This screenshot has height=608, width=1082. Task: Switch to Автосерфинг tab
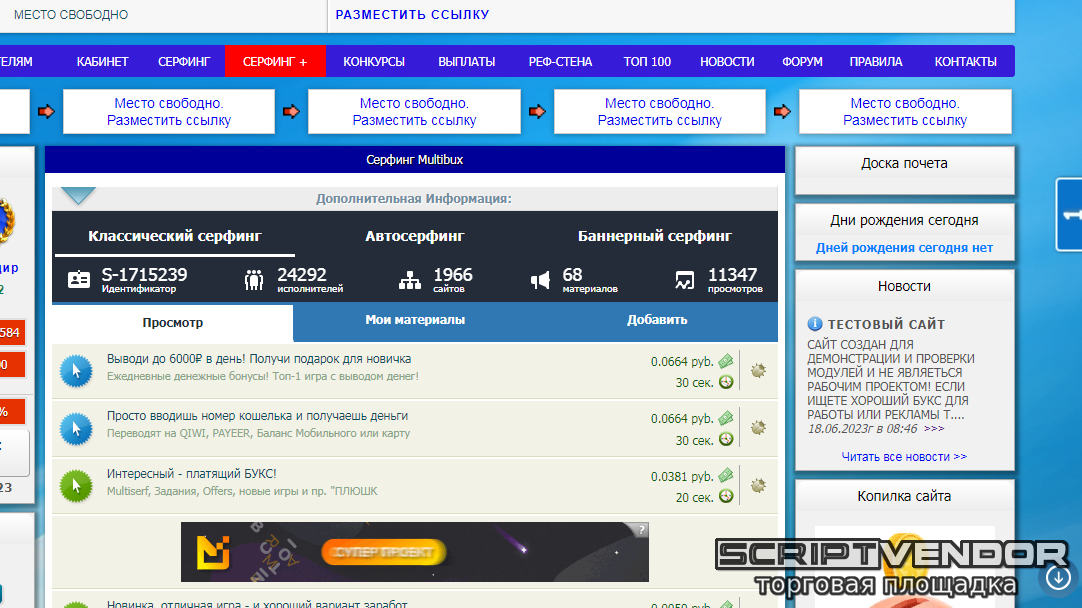point(415,236)
